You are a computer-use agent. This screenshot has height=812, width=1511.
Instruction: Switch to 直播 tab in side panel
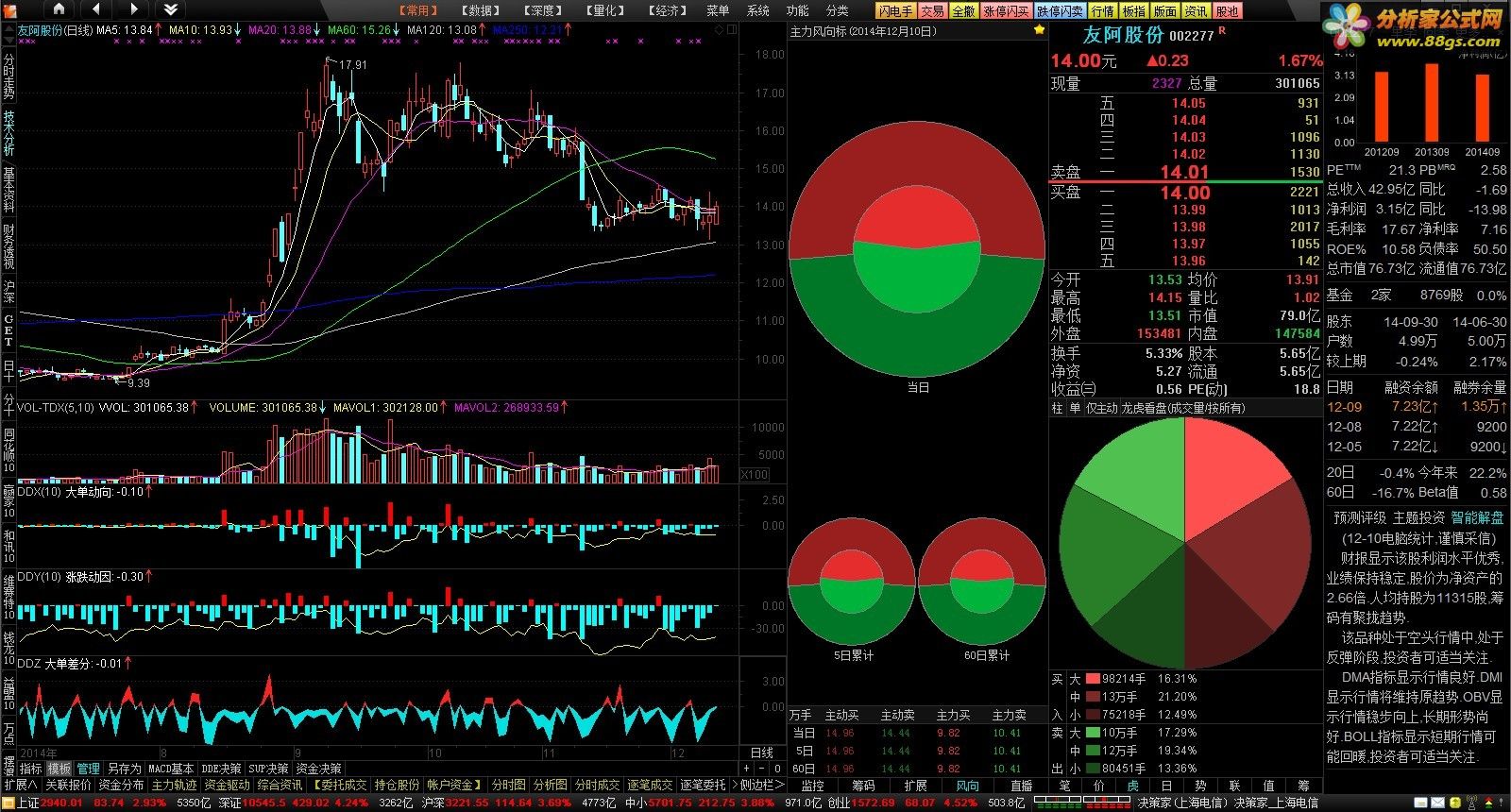[1022, 785]
